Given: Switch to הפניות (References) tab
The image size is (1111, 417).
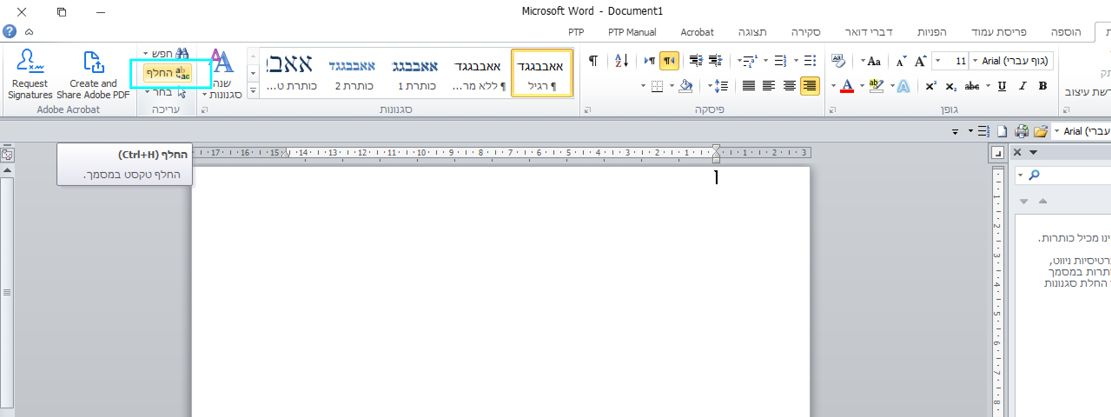Looking at the screenshot, I should click(932, 32).
